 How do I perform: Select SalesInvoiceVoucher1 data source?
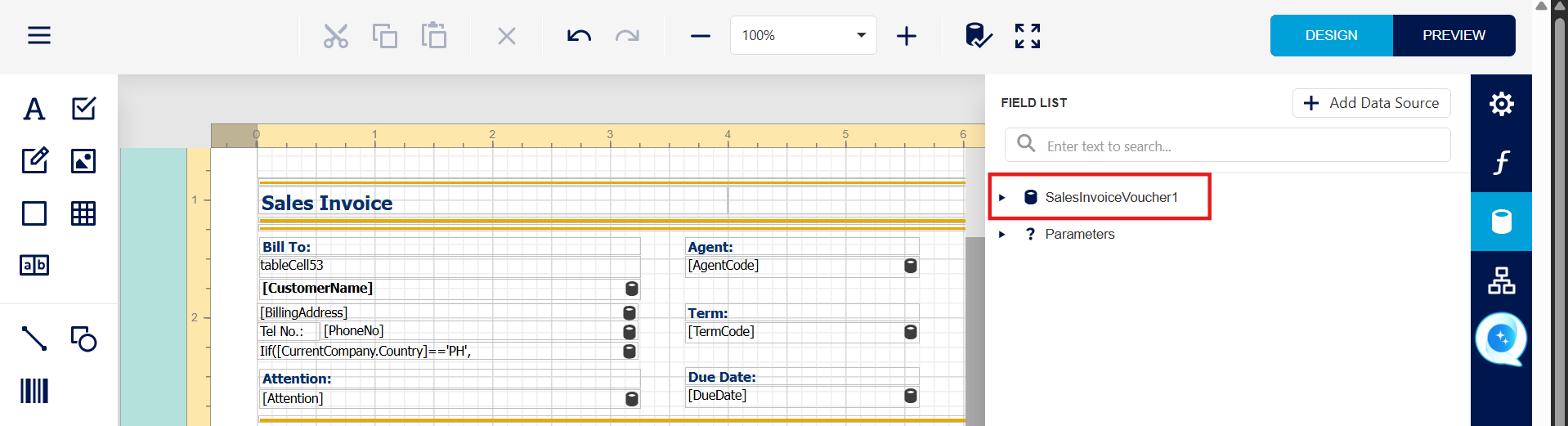click(x=1111, y=197)
